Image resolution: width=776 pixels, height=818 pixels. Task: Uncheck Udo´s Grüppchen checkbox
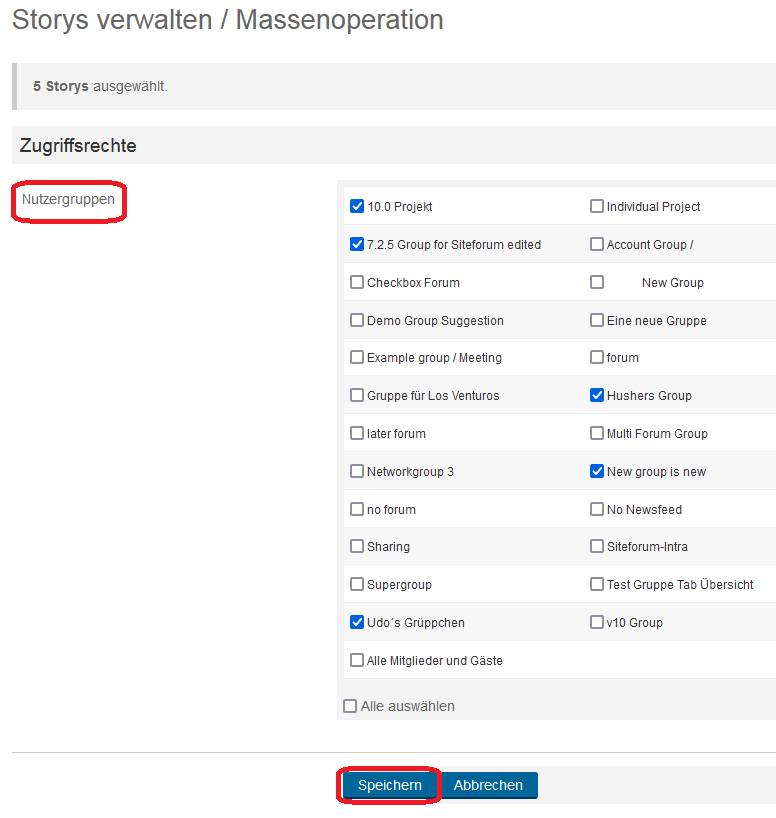tap(357, 622)
